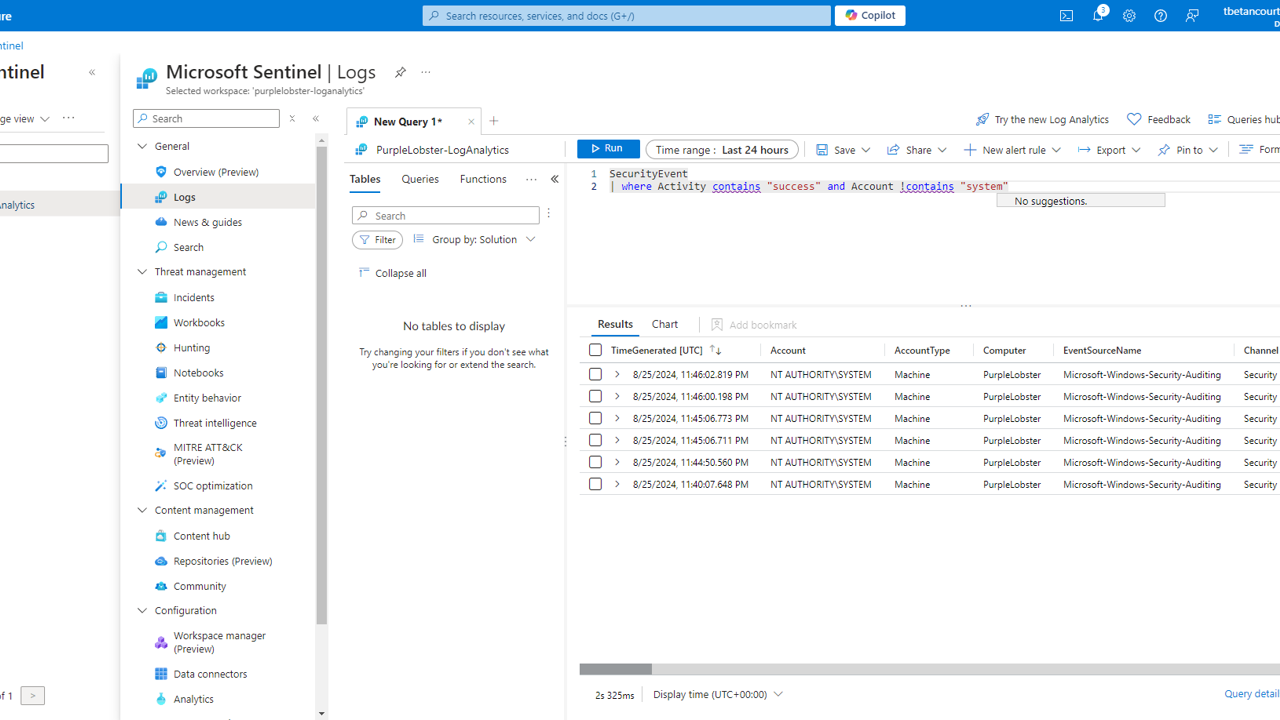1280x720 pixels.
Task: Open the Pin to dropdown
Action: click(x=1188, y=150)
